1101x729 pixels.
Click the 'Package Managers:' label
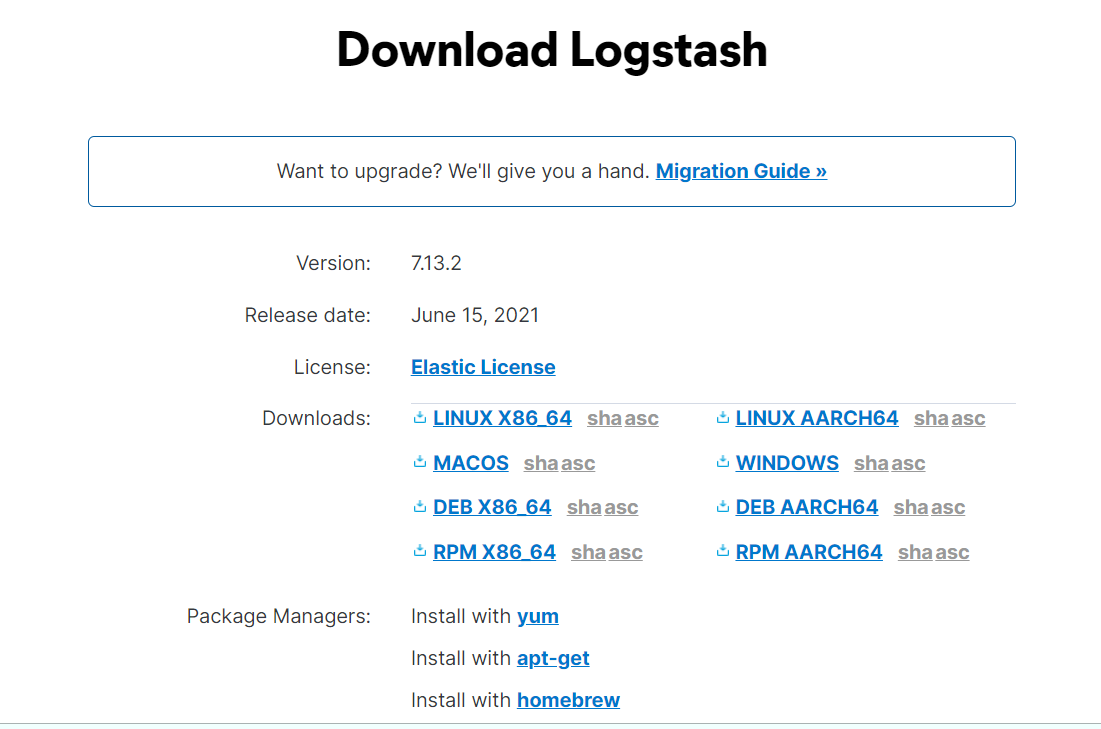(x=279, y=617)
